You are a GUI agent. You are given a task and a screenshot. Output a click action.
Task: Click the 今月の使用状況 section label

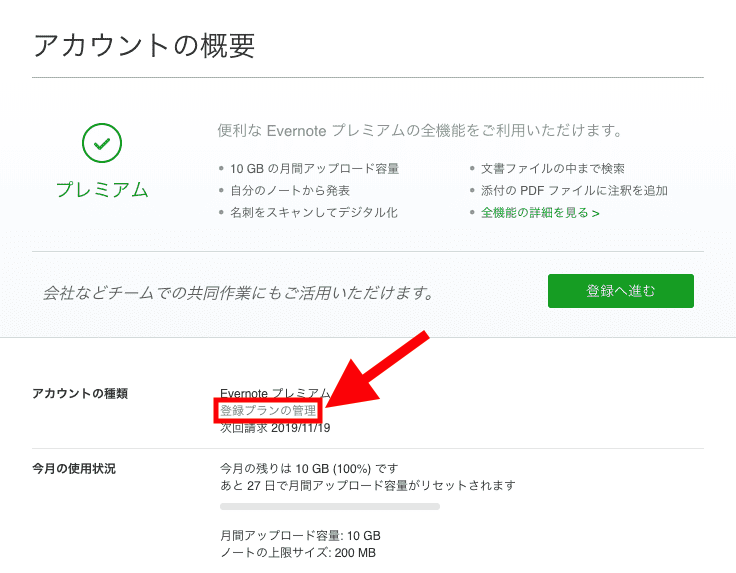[x=74, y=468]
